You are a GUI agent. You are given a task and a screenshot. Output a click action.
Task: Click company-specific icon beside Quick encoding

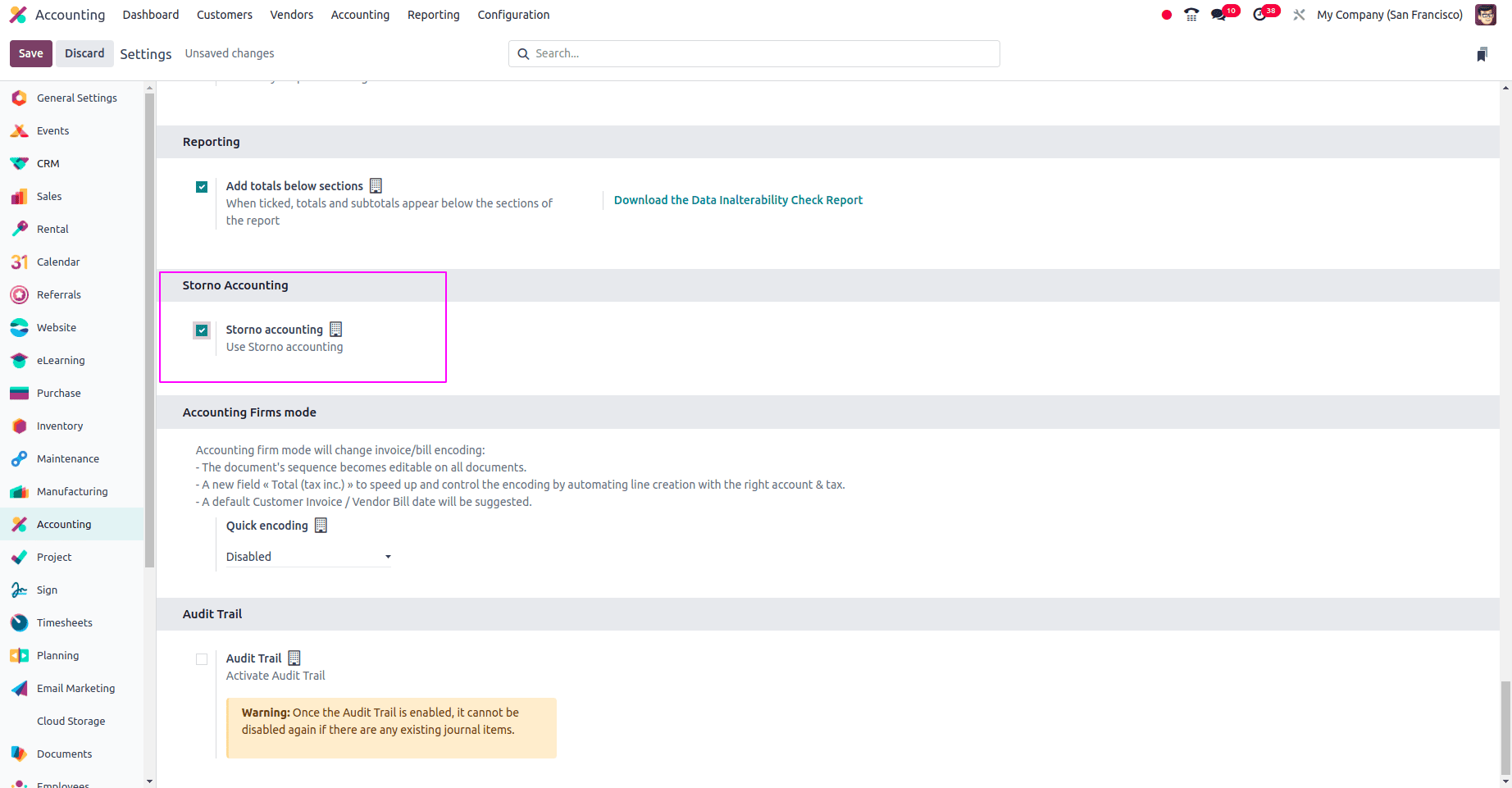click(321, 525)
